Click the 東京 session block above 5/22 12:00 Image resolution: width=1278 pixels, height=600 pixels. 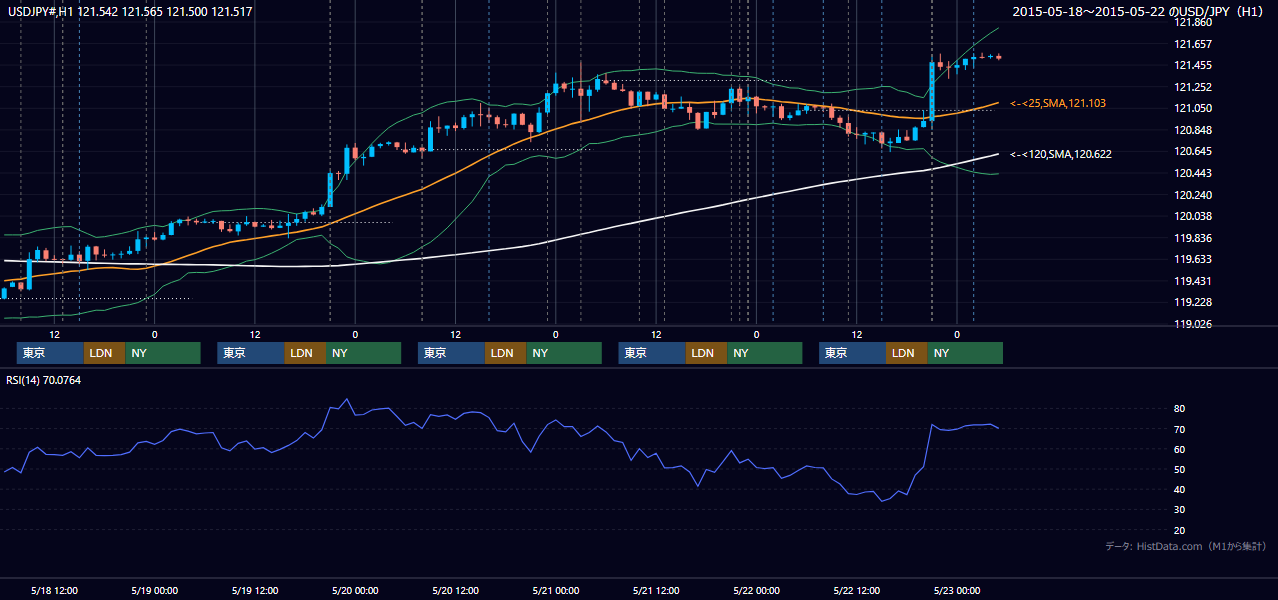853,353
